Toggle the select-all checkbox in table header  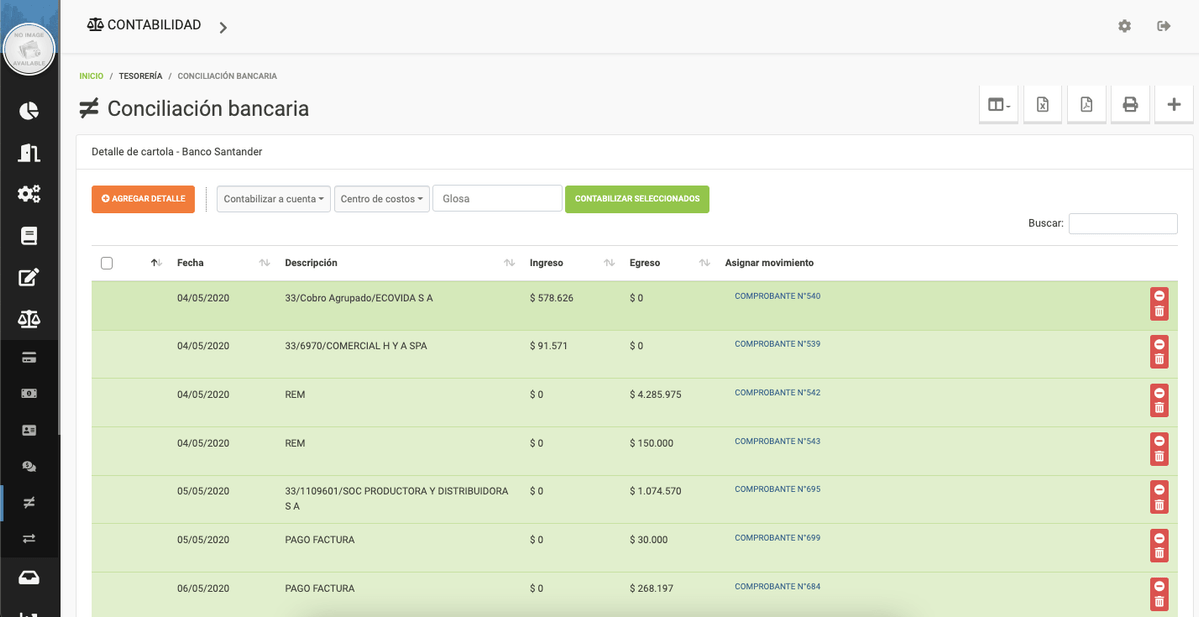pos(107,263)
